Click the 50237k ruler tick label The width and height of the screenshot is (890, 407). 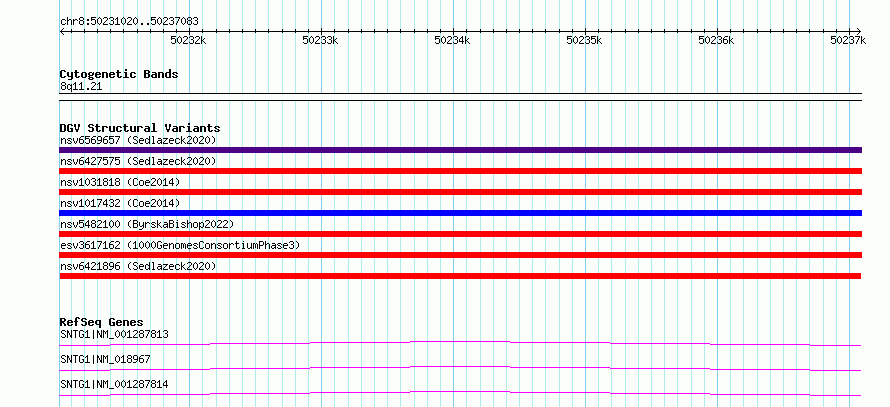point(848,40)
